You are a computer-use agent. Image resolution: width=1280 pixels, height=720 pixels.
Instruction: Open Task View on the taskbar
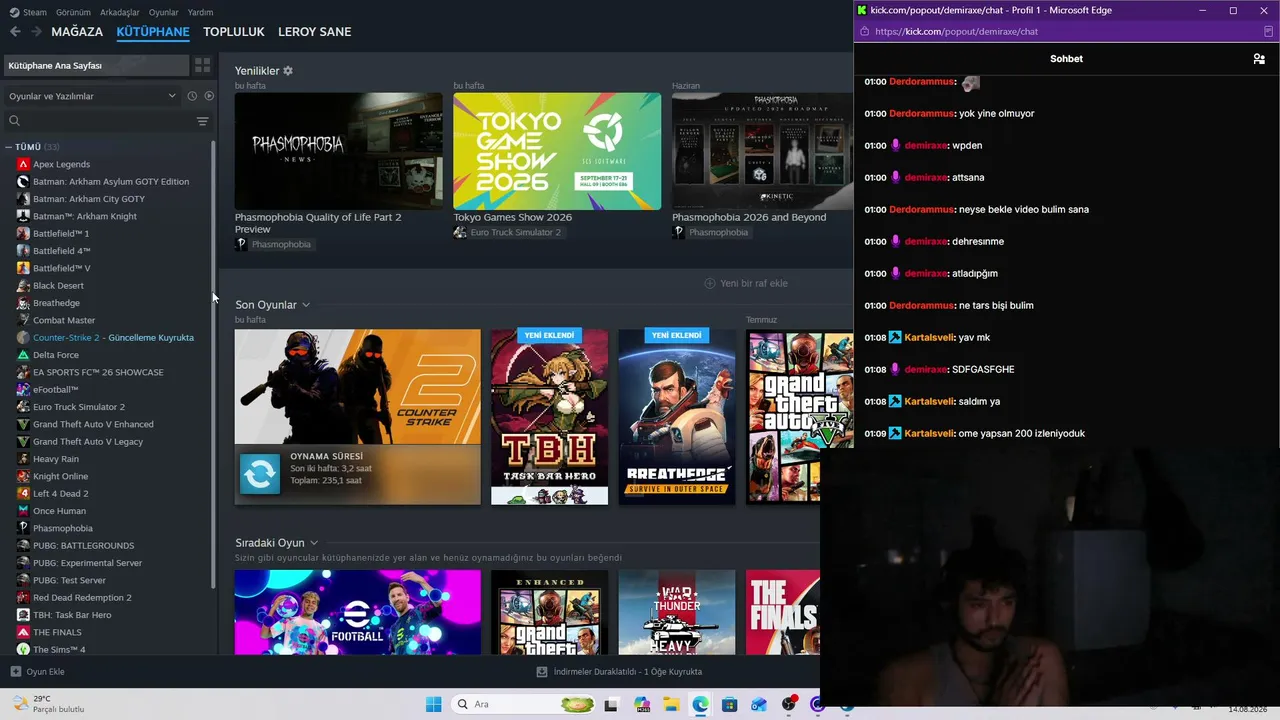pyautogui.click(x=611, y=705)
